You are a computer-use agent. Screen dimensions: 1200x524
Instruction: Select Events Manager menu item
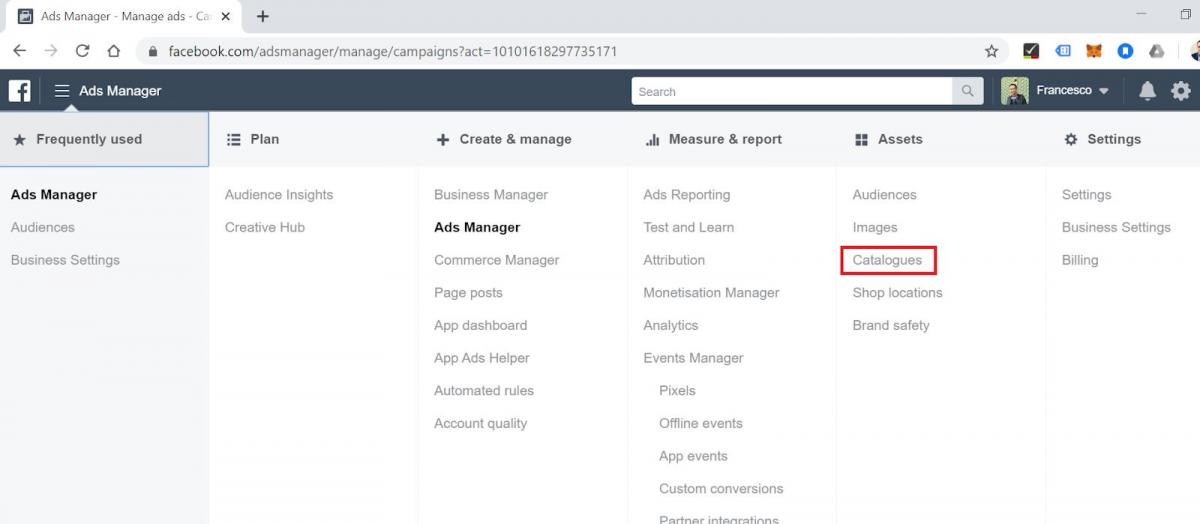click(693, 358)
